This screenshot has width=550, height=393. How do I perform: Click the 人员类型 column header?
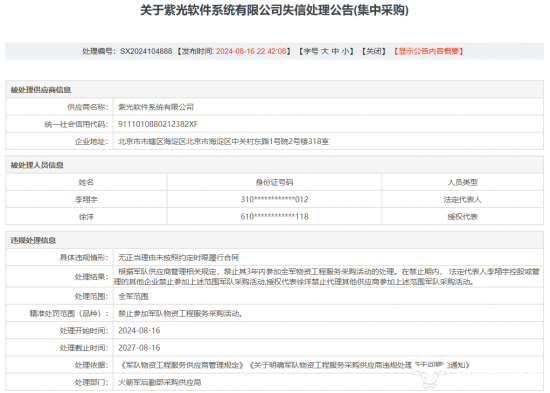462,182
